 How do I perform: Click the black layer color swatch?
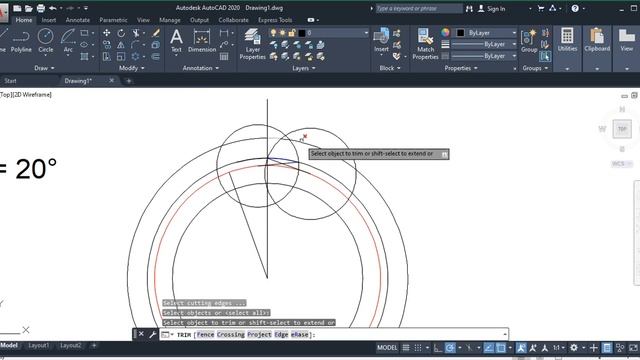point(302,33)
